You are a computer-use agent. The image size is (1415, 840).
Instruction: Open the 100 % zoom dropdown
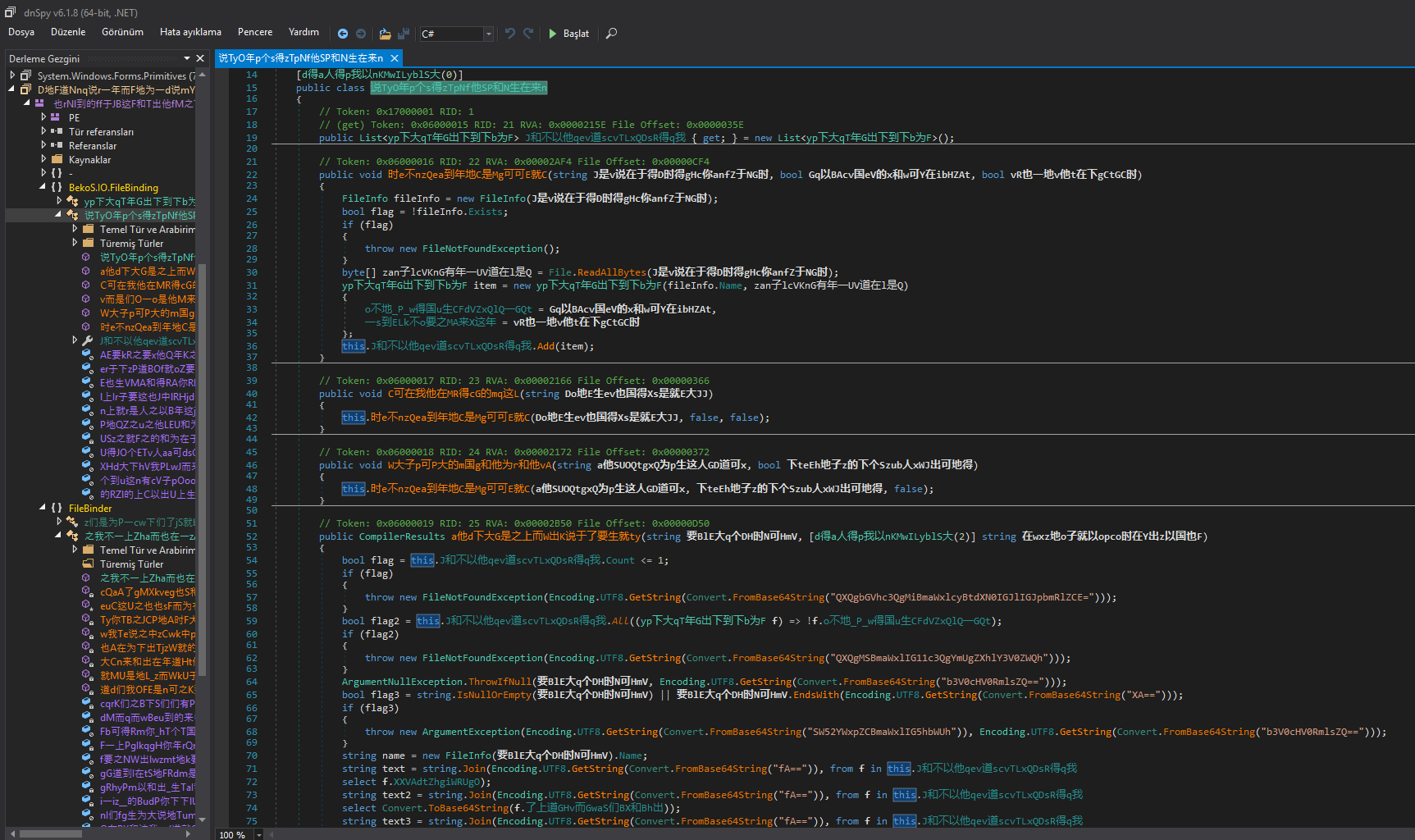pyautogui.click(x=259, y=834)
